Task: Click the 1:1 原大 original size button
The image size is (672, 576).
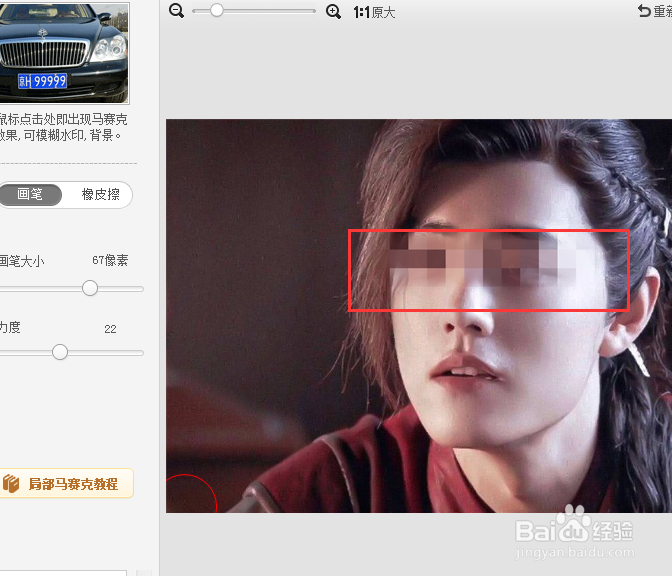Action: pyautogui.click(x=374, y=12)
